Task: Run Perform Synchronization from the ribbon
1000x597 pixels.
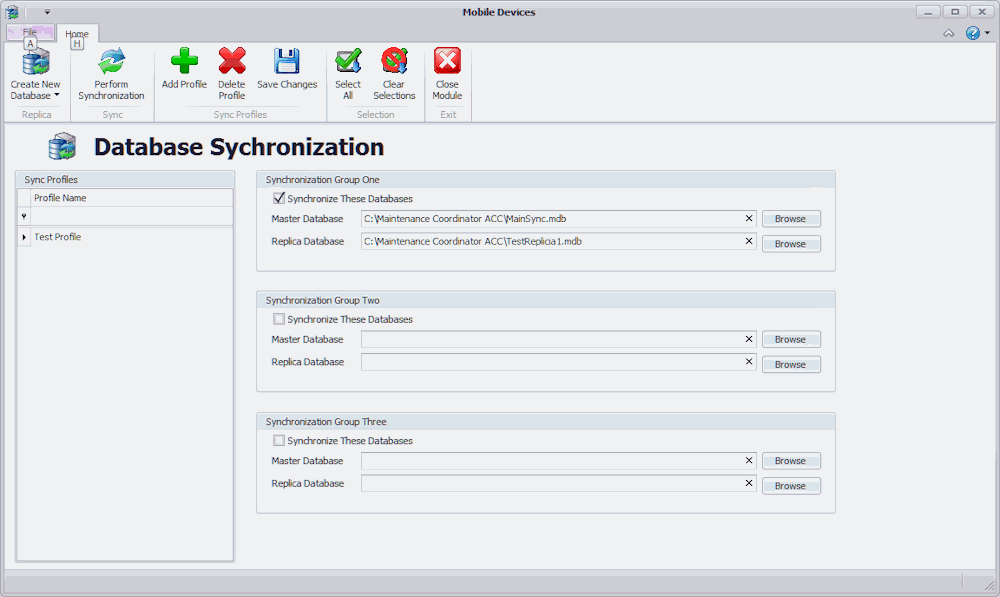Action: (x=111, y=63)
